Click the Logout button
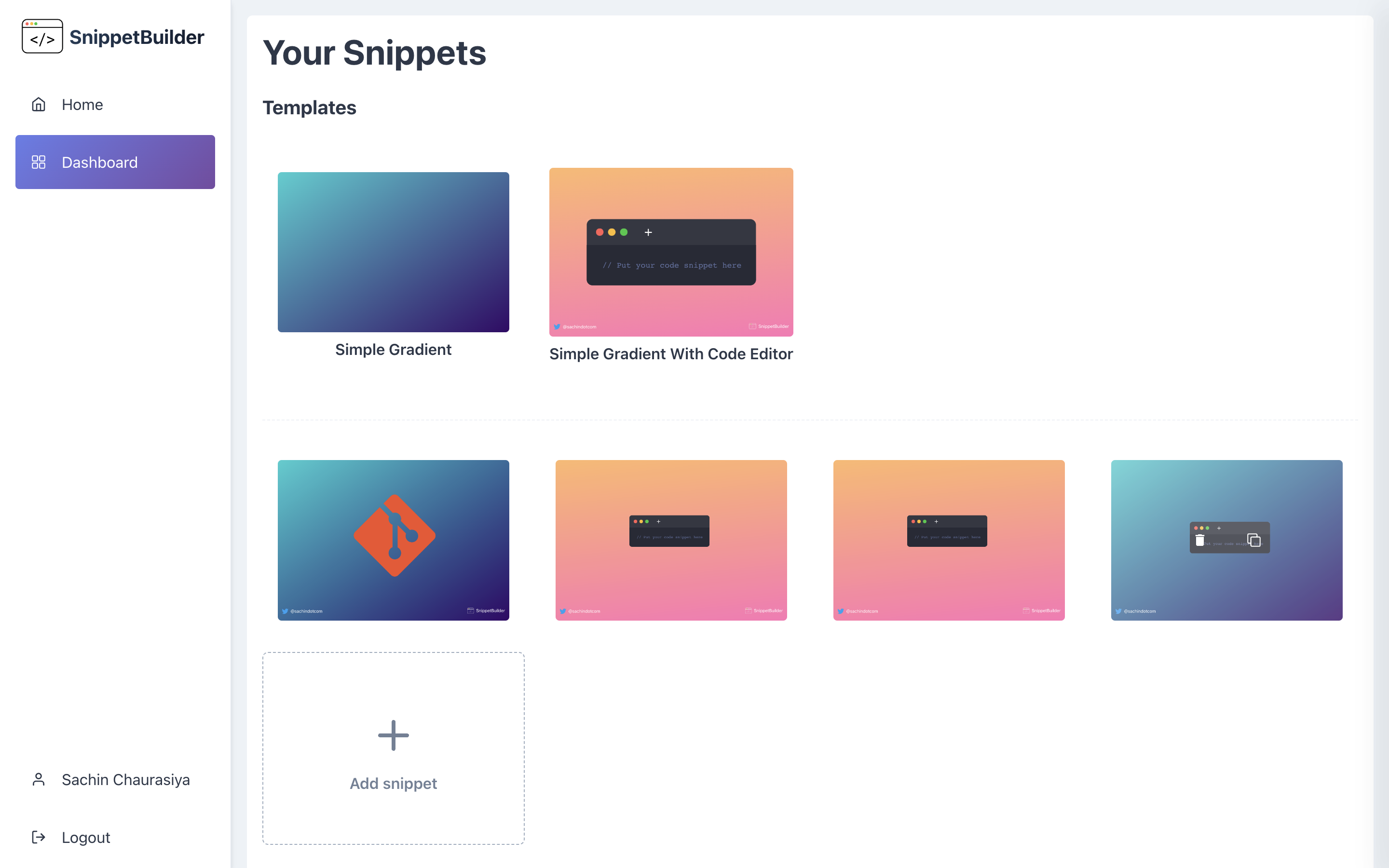Viewport: 1389px width, 868px height. [x=86, y=837]
